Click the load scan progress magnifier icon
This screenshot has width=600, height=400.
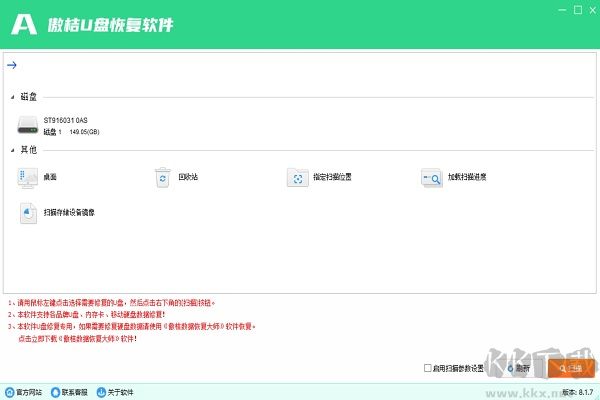tap(432, 178)
